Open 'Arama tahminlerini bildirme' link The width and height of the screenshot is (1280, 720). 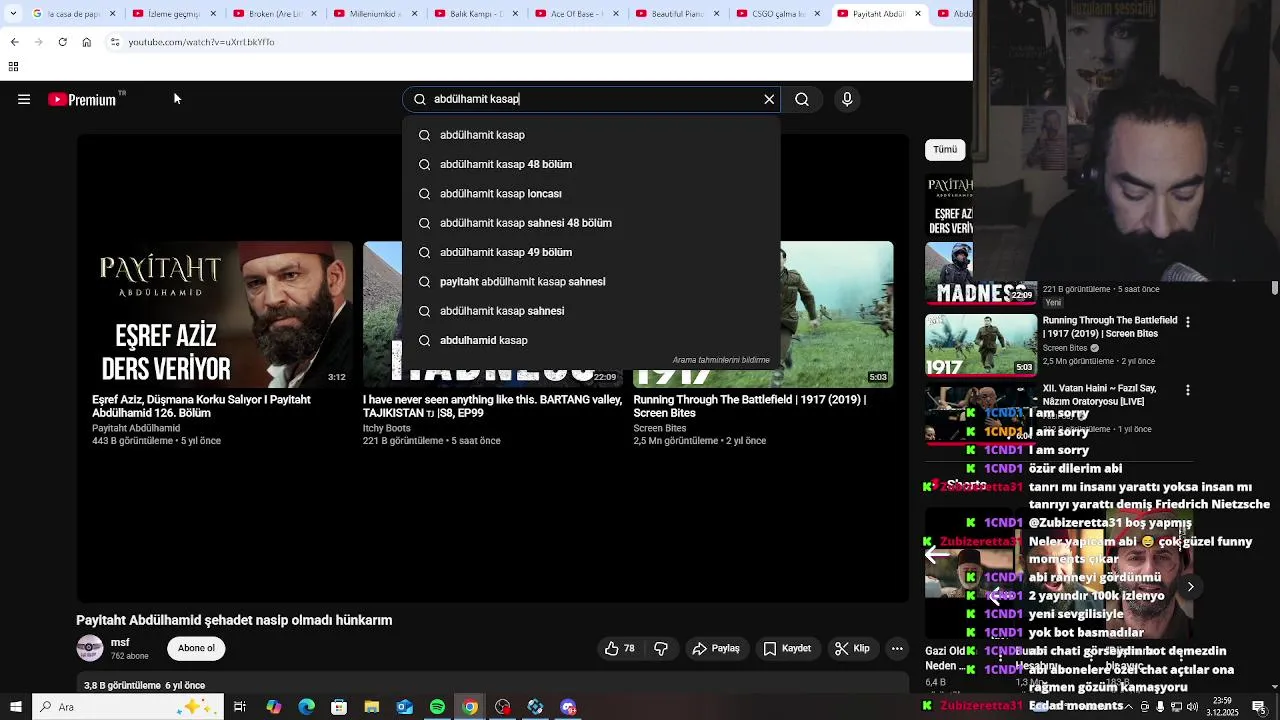point(721,360)
